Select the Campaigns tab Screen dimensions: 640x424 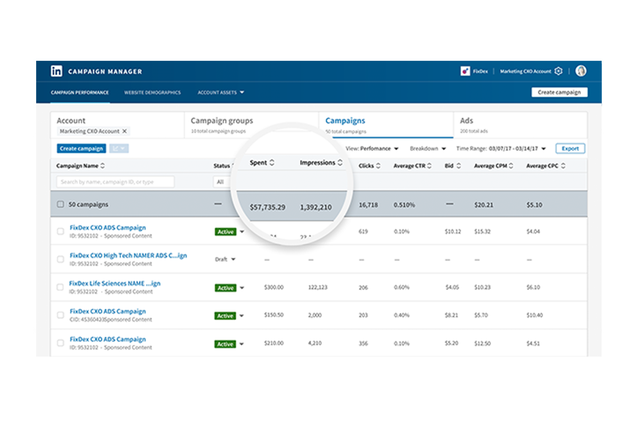[x=386, y=125]
